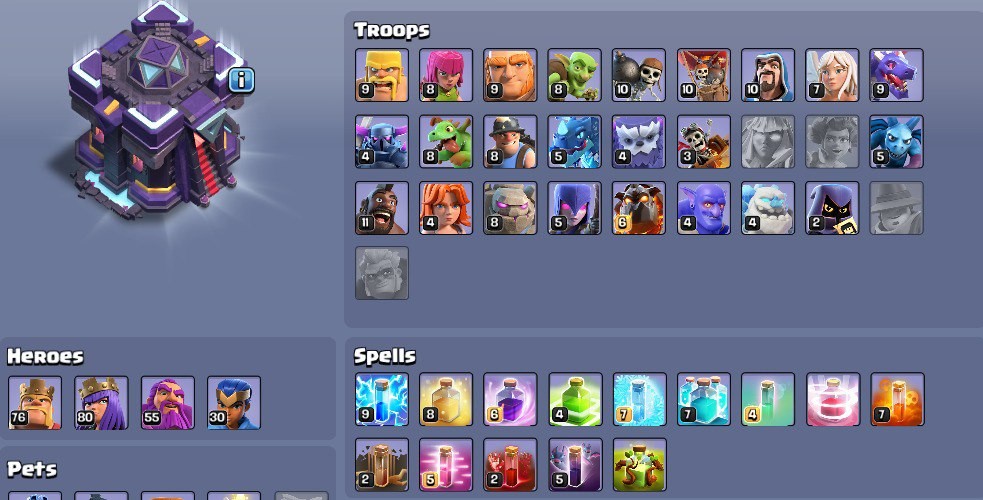Select the Royal Champion hero level 30
This screenshot has width=983, height=500.
click(234, 403)
